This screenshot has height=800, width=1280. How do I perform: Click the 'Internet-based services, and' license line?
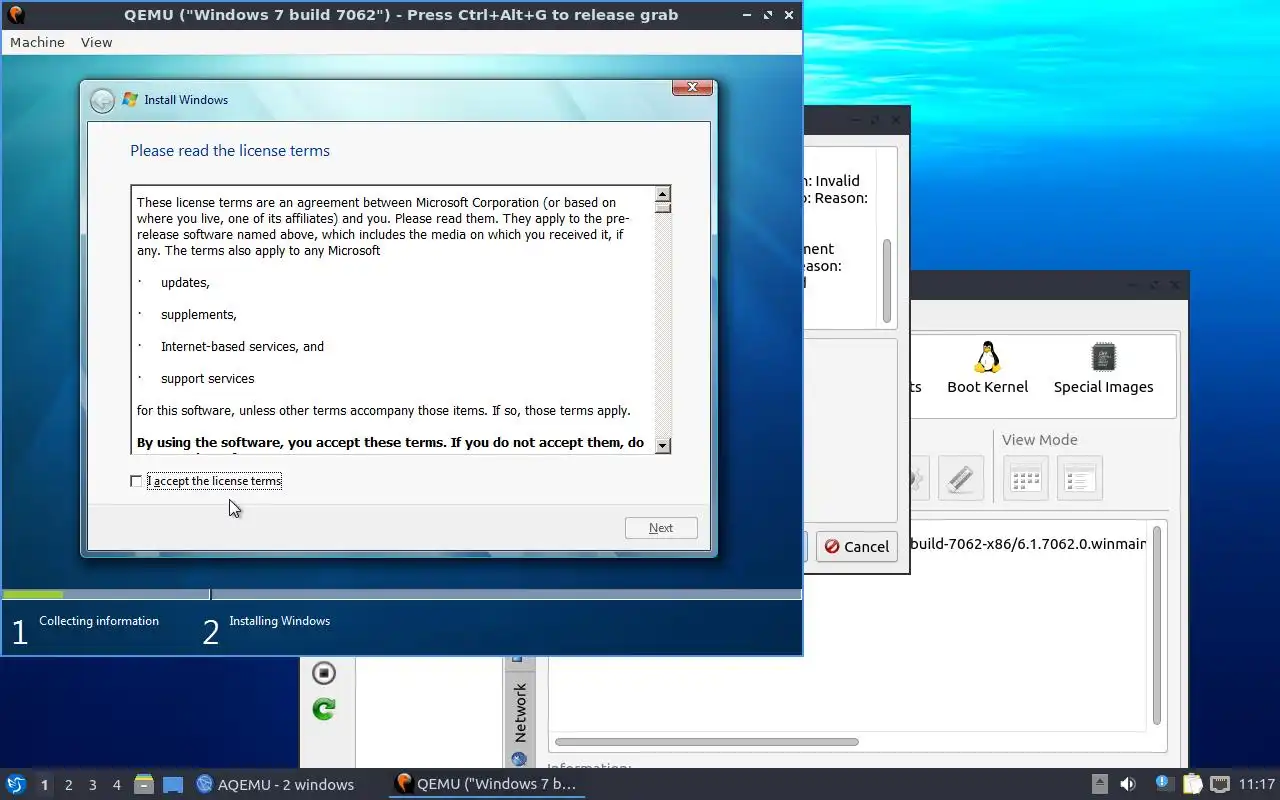point(242,347)
